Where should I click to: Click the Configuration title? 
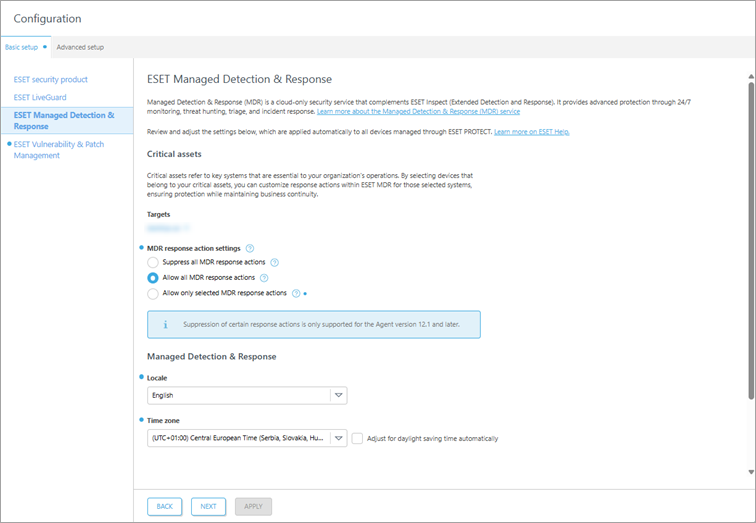pos(47,19)
